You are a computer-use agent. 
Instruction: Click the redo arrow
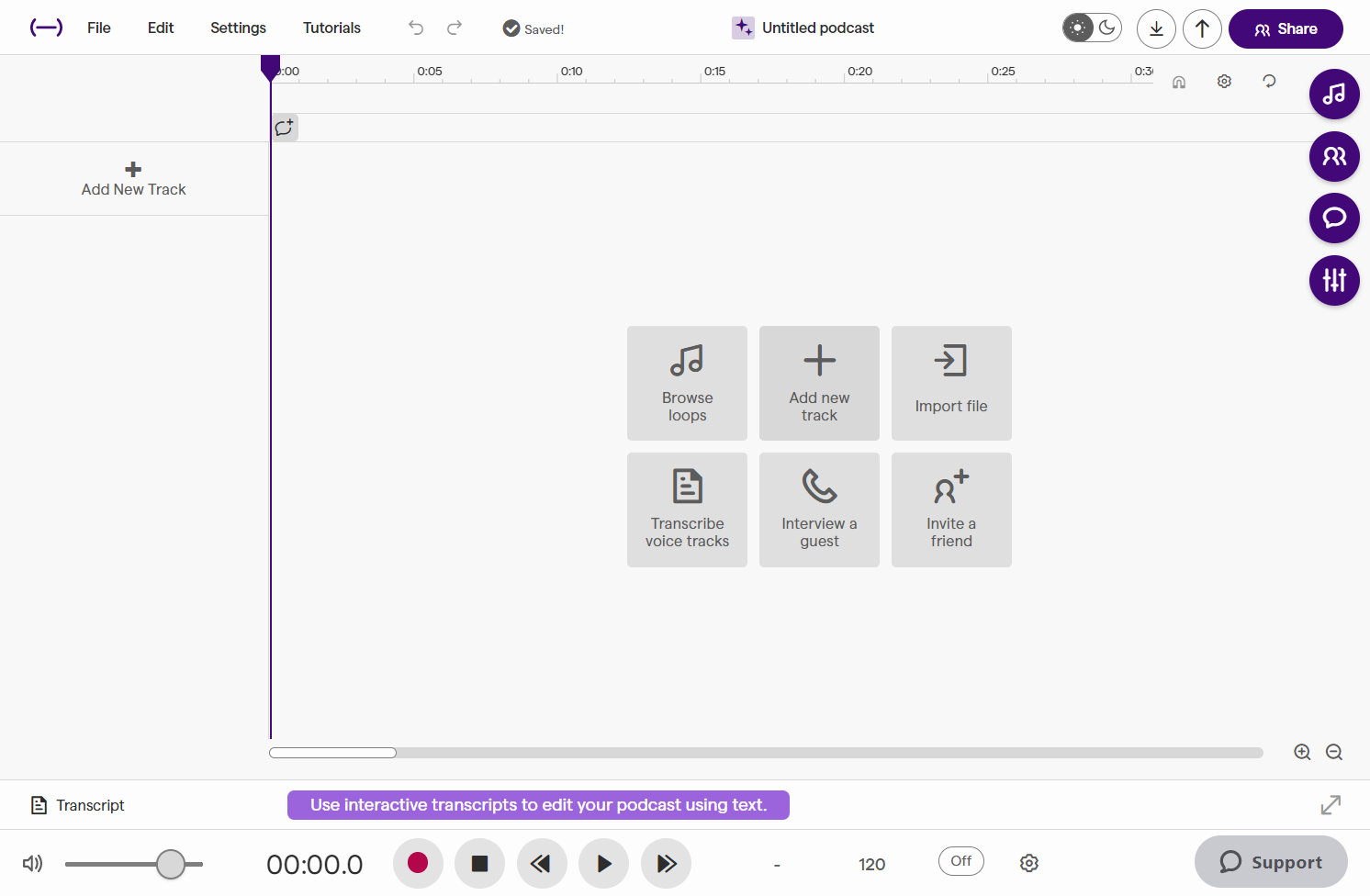click(x=455, y=28)
